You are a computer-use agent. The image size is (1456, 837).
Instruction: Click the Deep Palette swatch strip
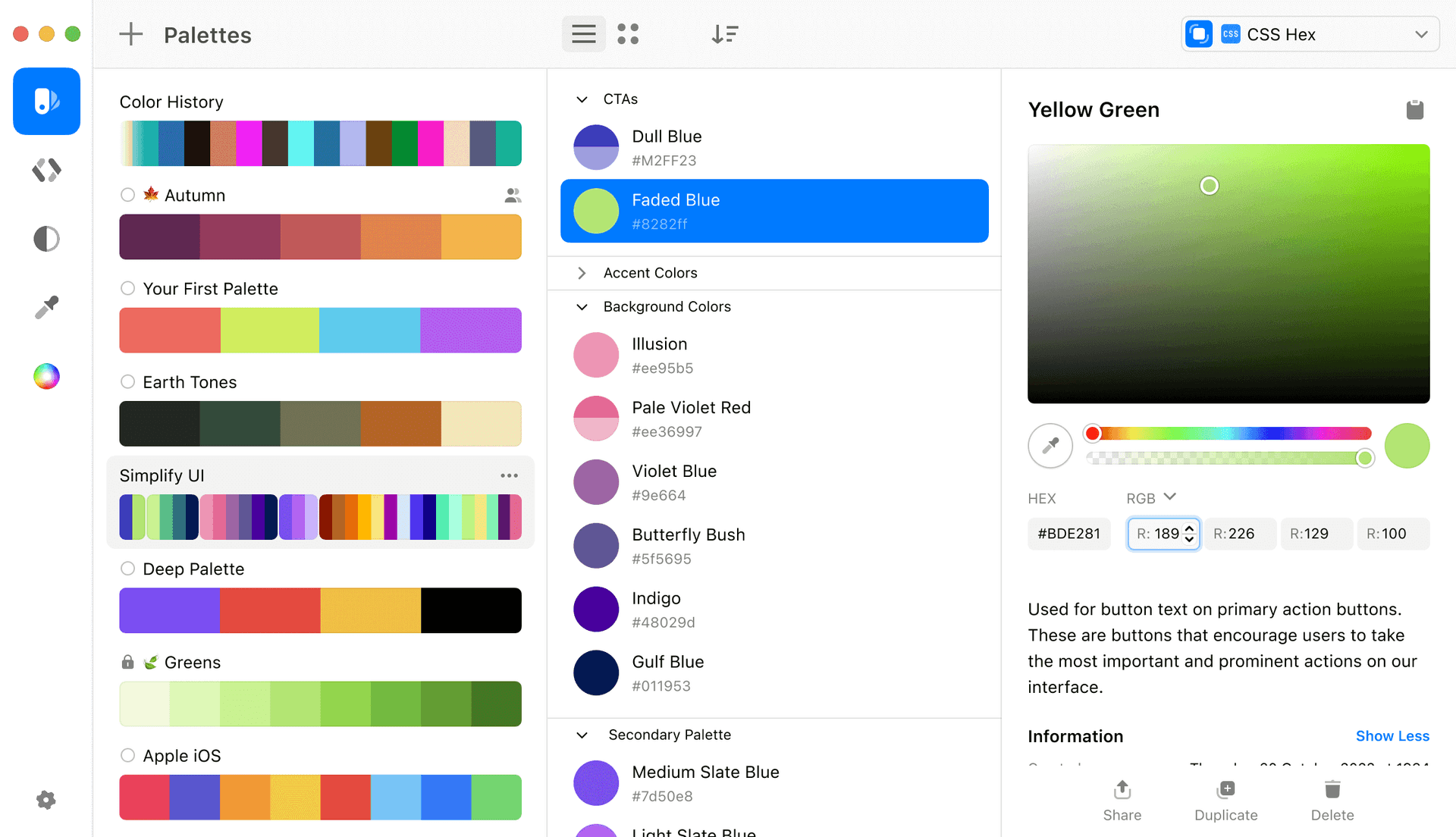(320, 610)
